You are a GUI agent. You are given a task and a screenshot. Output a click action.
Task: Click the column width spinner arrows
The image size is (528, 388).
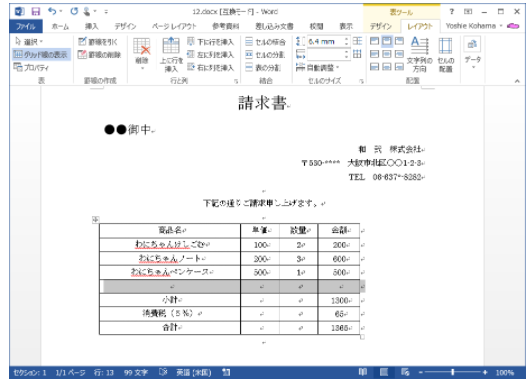(347, 54)
